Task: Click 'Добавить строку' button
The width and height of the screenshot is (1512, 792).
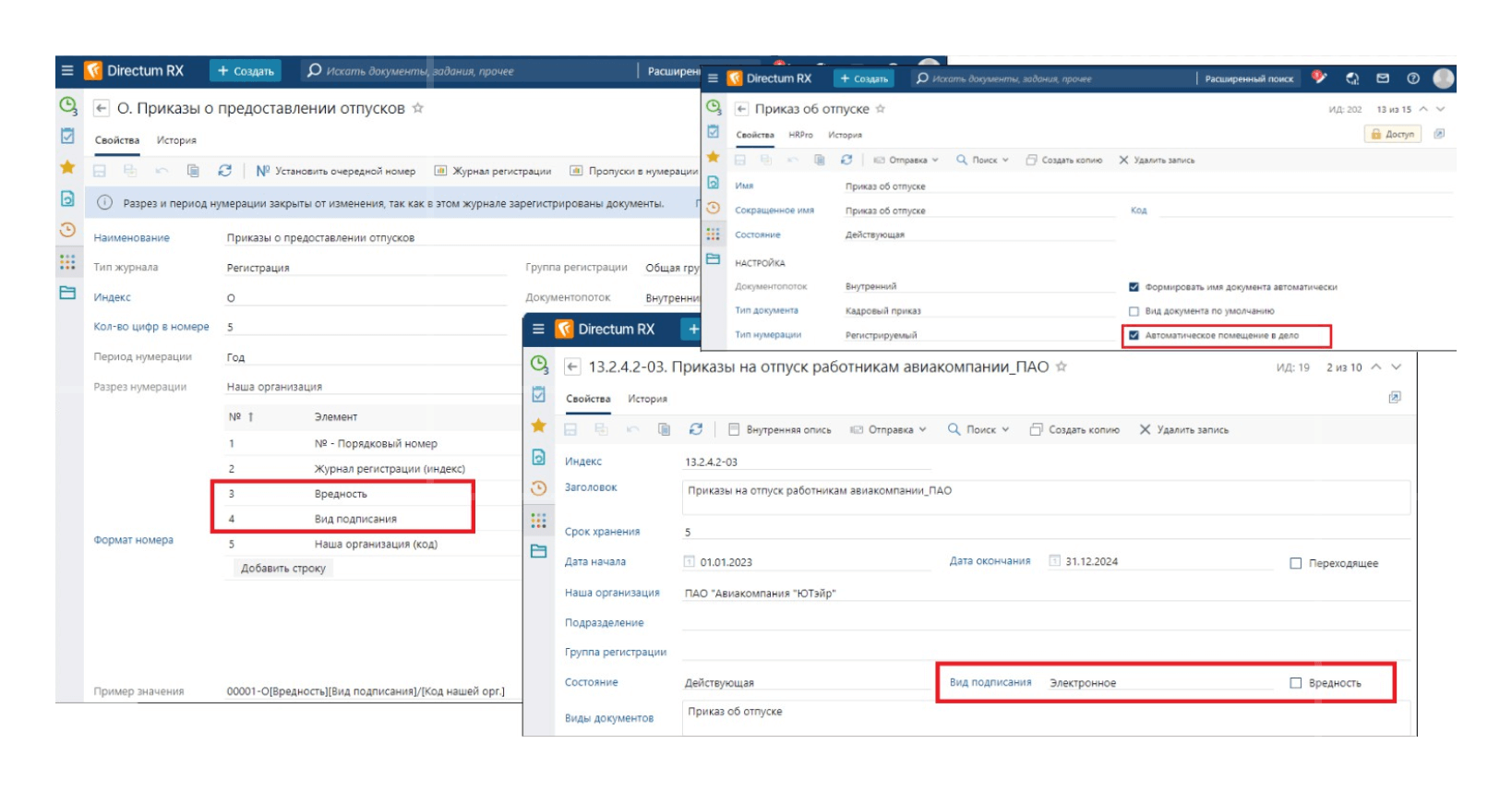Action: 283,569
